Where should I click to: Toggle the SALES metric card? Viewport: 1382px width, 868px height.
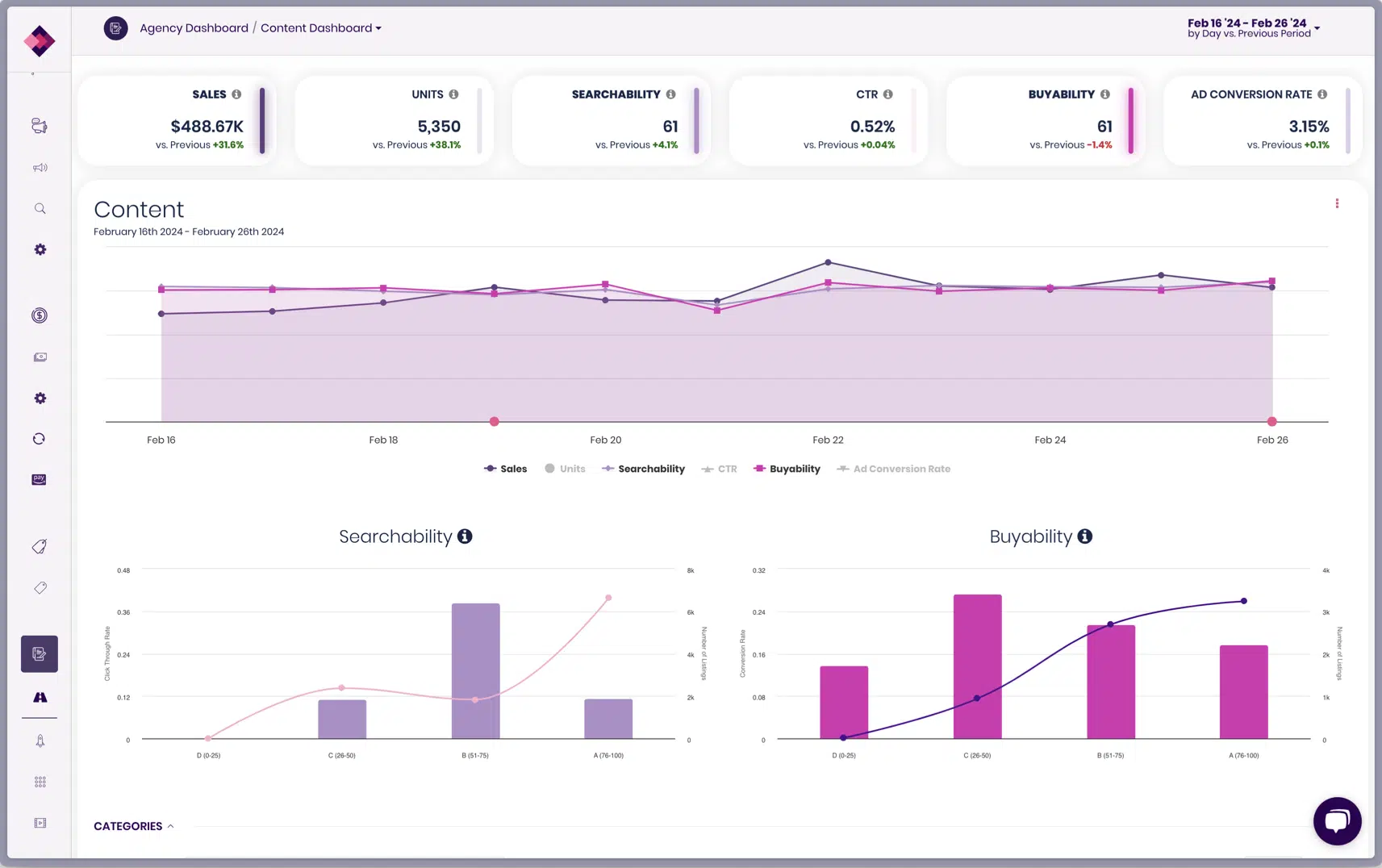pyautogui.click(x=177, y=120)
